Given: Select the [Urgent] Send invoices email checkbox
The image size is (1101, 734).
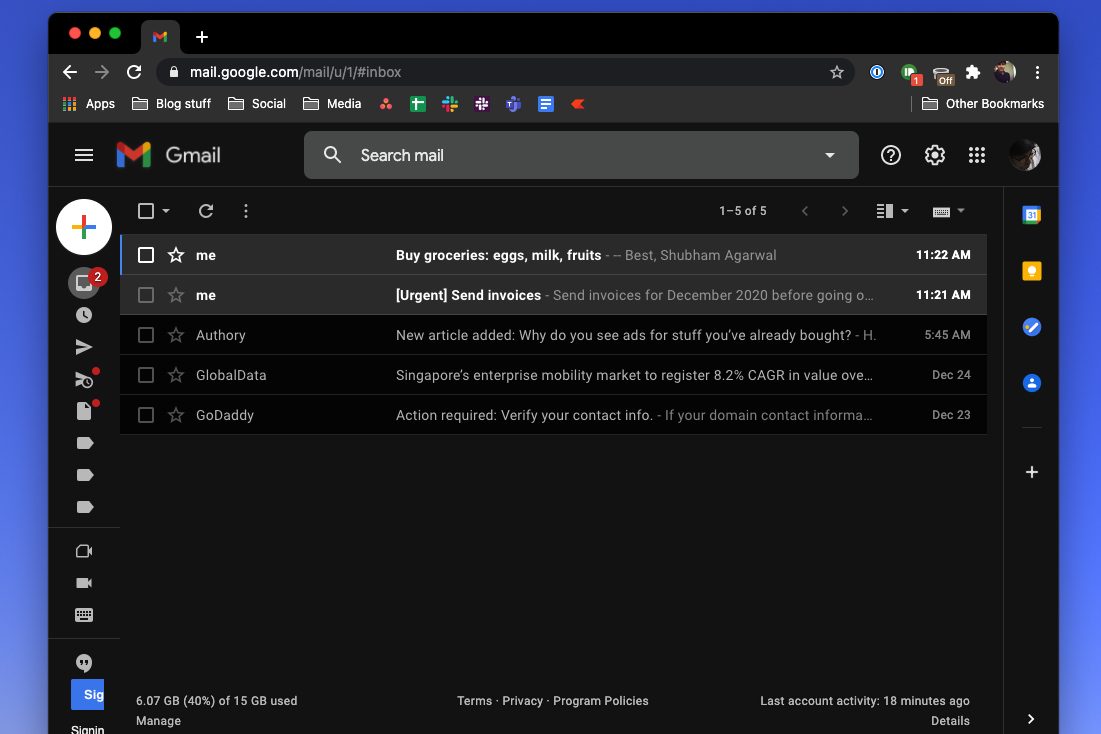Looking at the screenshot, I should [x=145, y=295].
